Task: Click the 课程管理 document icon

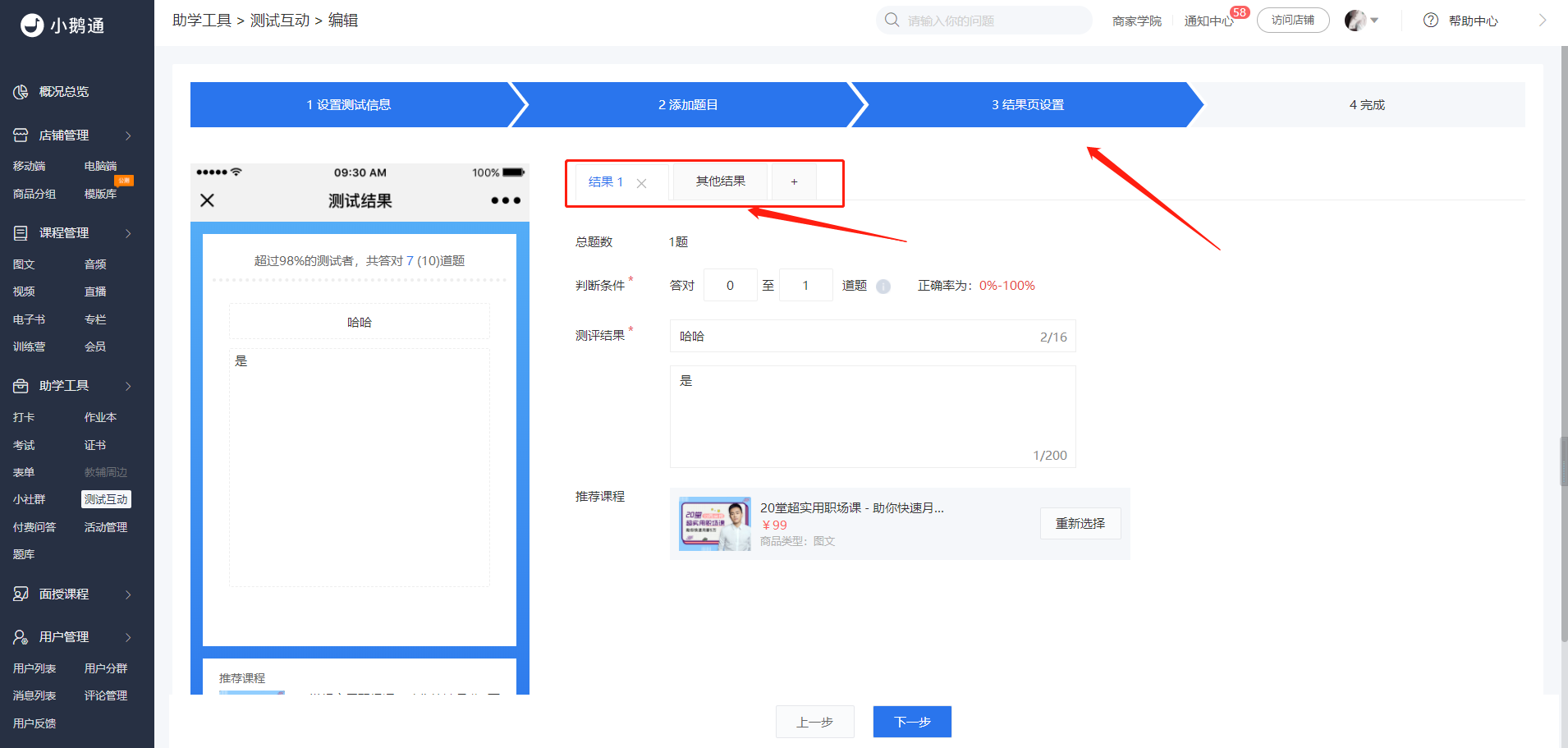Action: [21, 233]
